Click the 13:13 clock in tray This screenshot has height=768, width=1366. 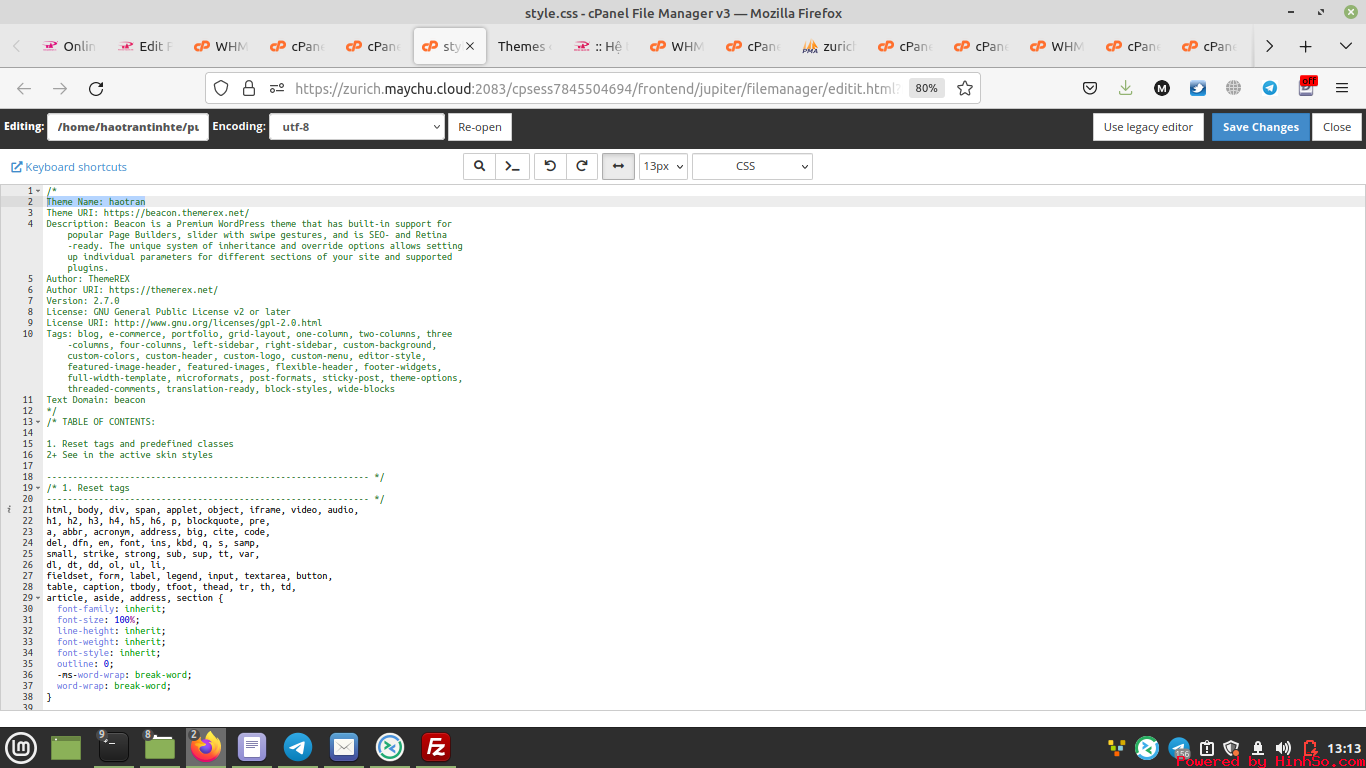coord(1344,748)
